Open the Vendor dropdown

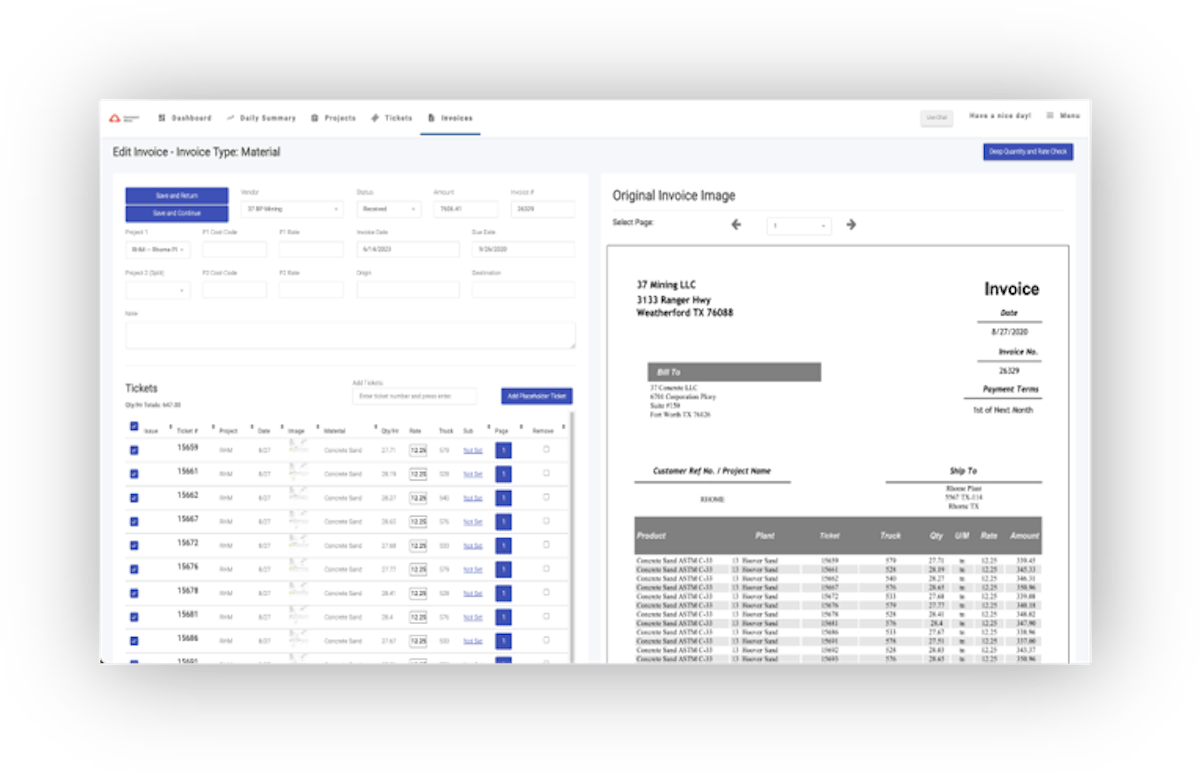point(291,209)
